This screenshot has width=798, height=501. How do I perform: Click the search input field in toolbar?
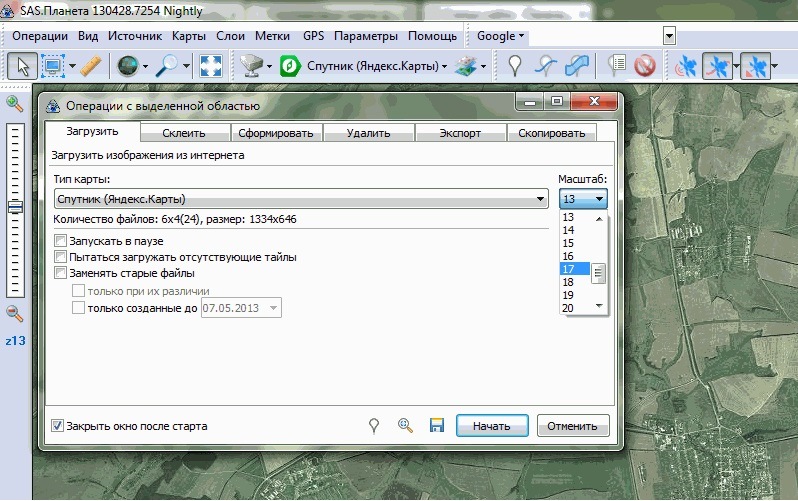tap(595, 36)
